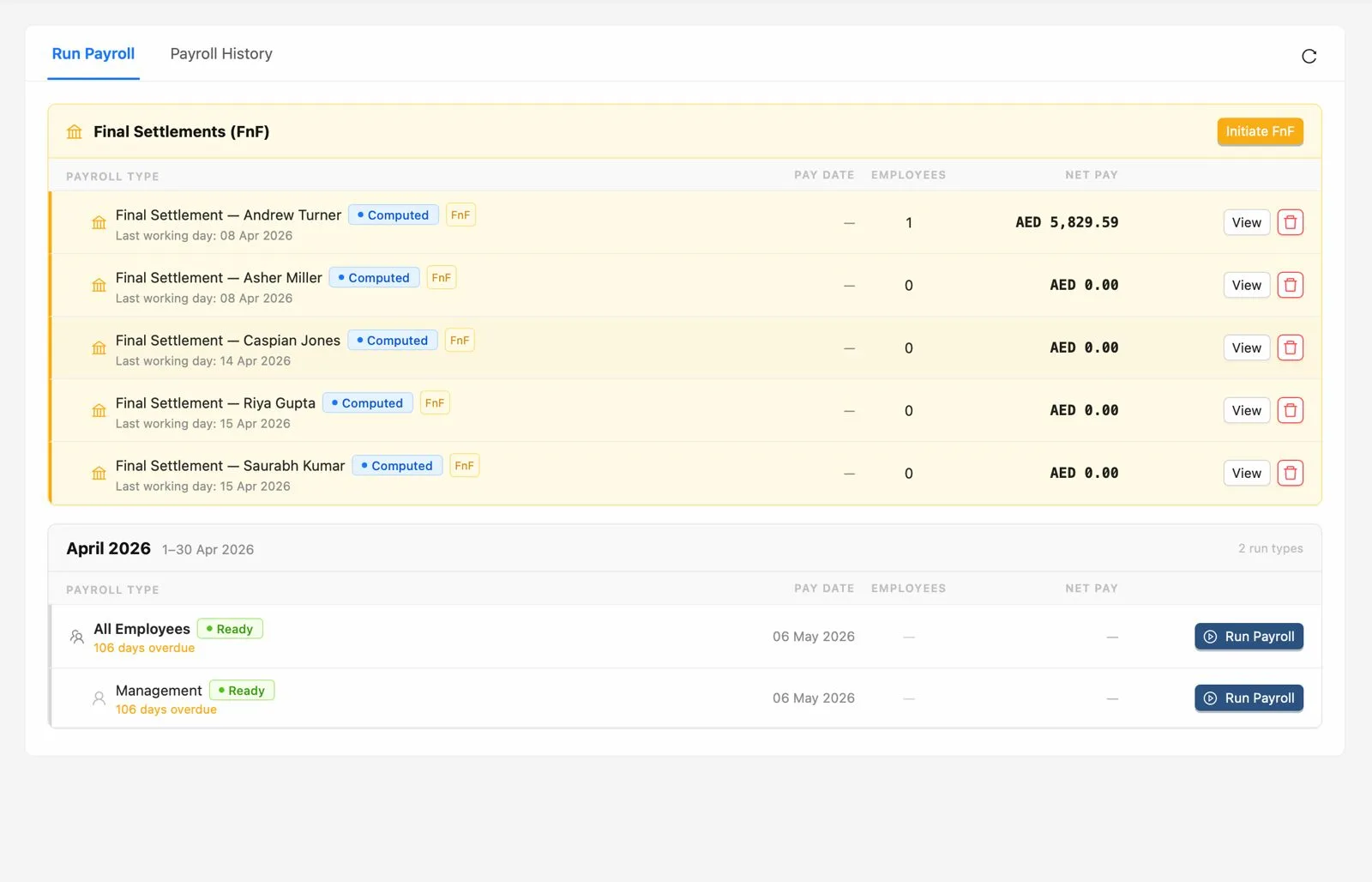
Task: Run Payroll for Management
Action: [1249, 698]
